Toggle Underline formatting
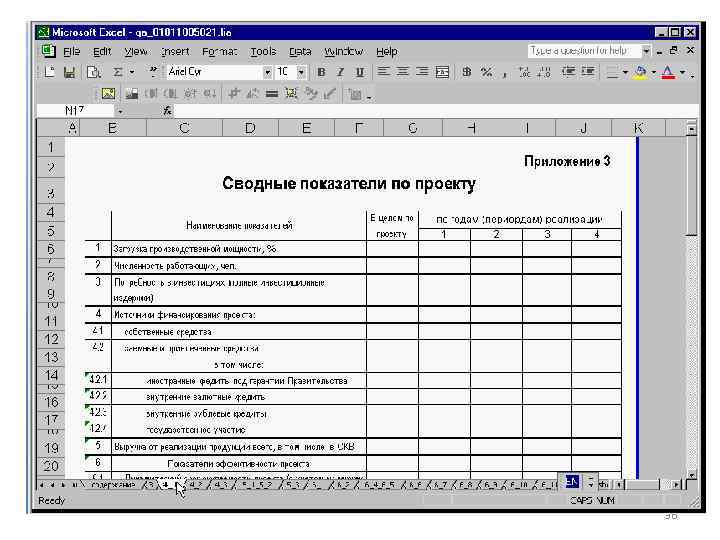The image size is (720, 540). [360, 72]
